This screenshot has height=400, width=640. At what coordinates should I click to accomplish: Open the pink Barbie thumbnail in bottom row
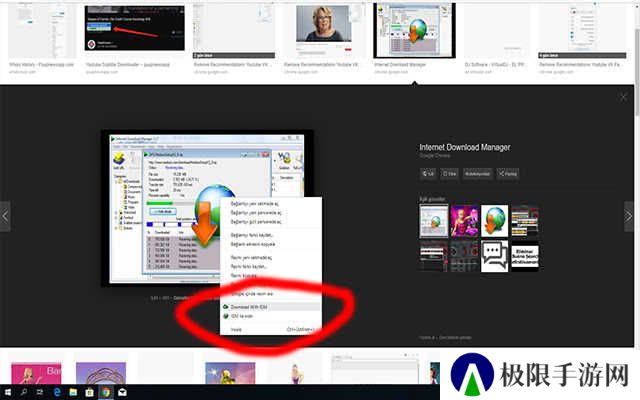pyautogui.click(x=36, y=373)
